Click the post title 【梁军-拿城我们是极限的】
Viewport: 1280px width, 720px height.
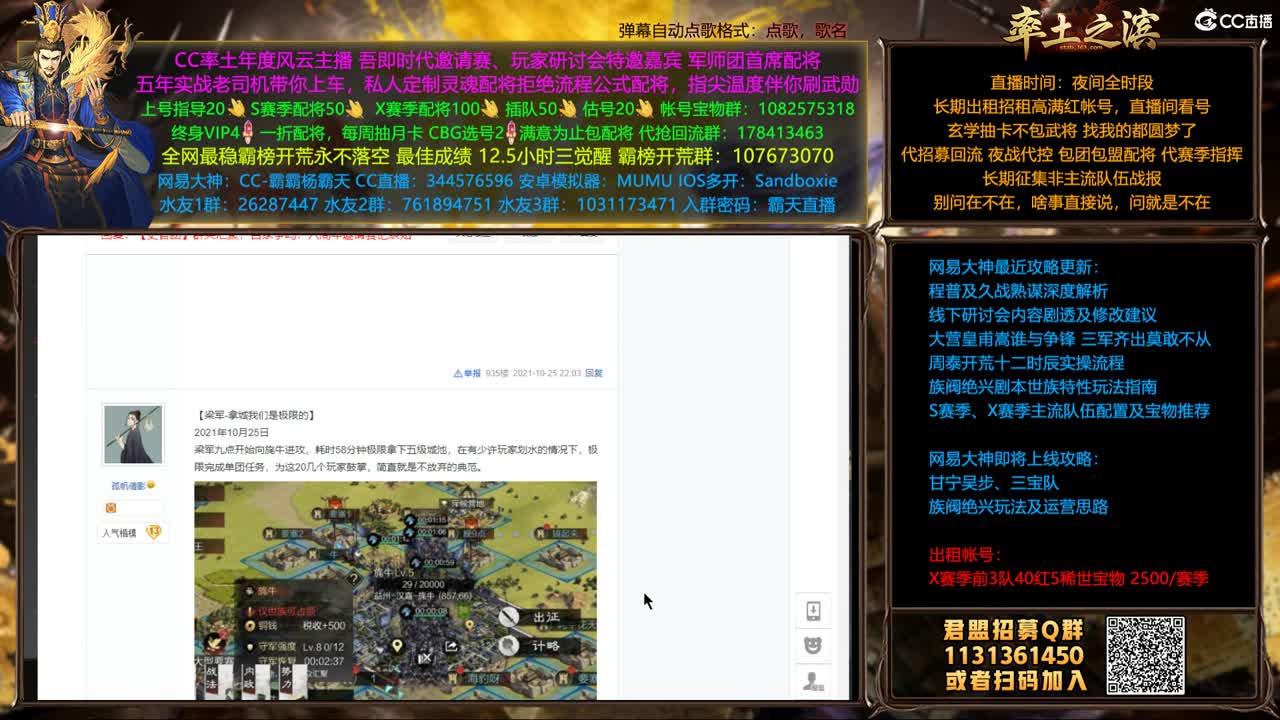pos(257,415)
